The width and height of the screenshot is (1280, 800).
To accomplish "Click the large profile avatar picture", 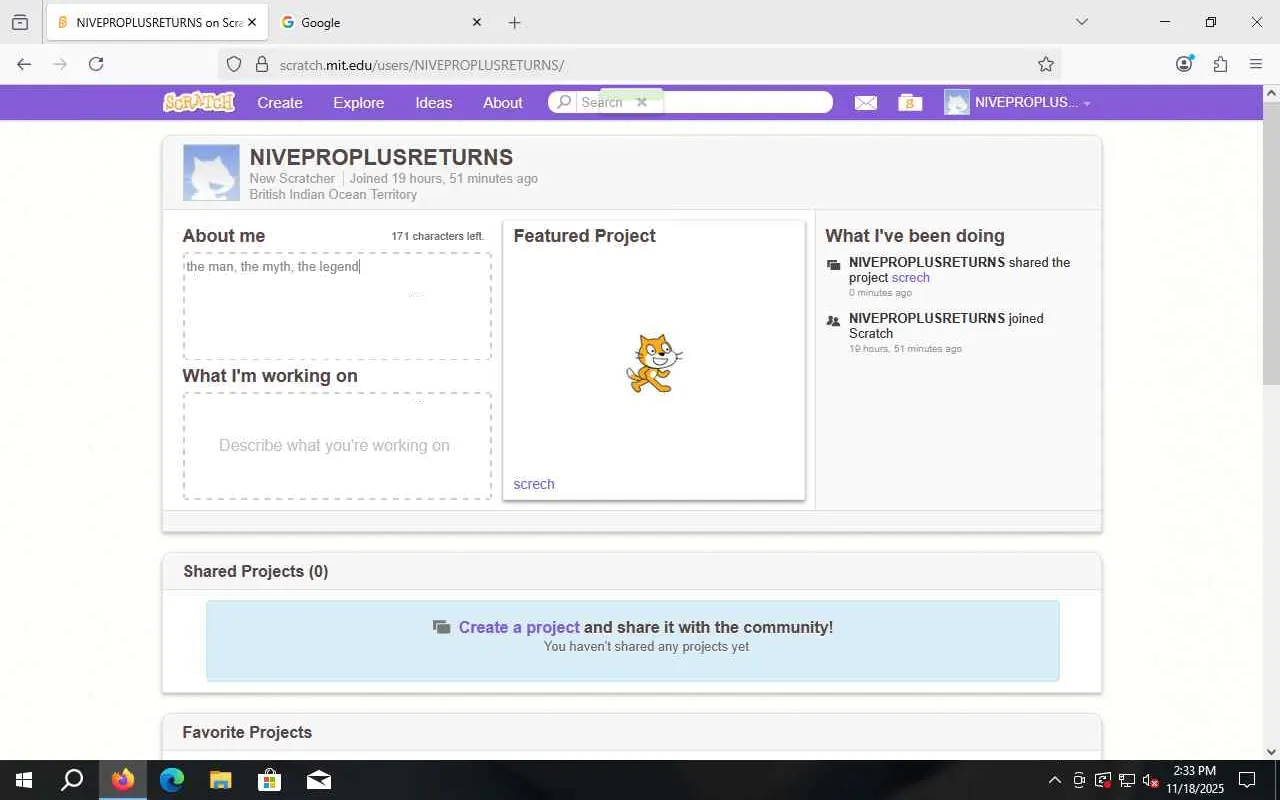I will (211, 173).
